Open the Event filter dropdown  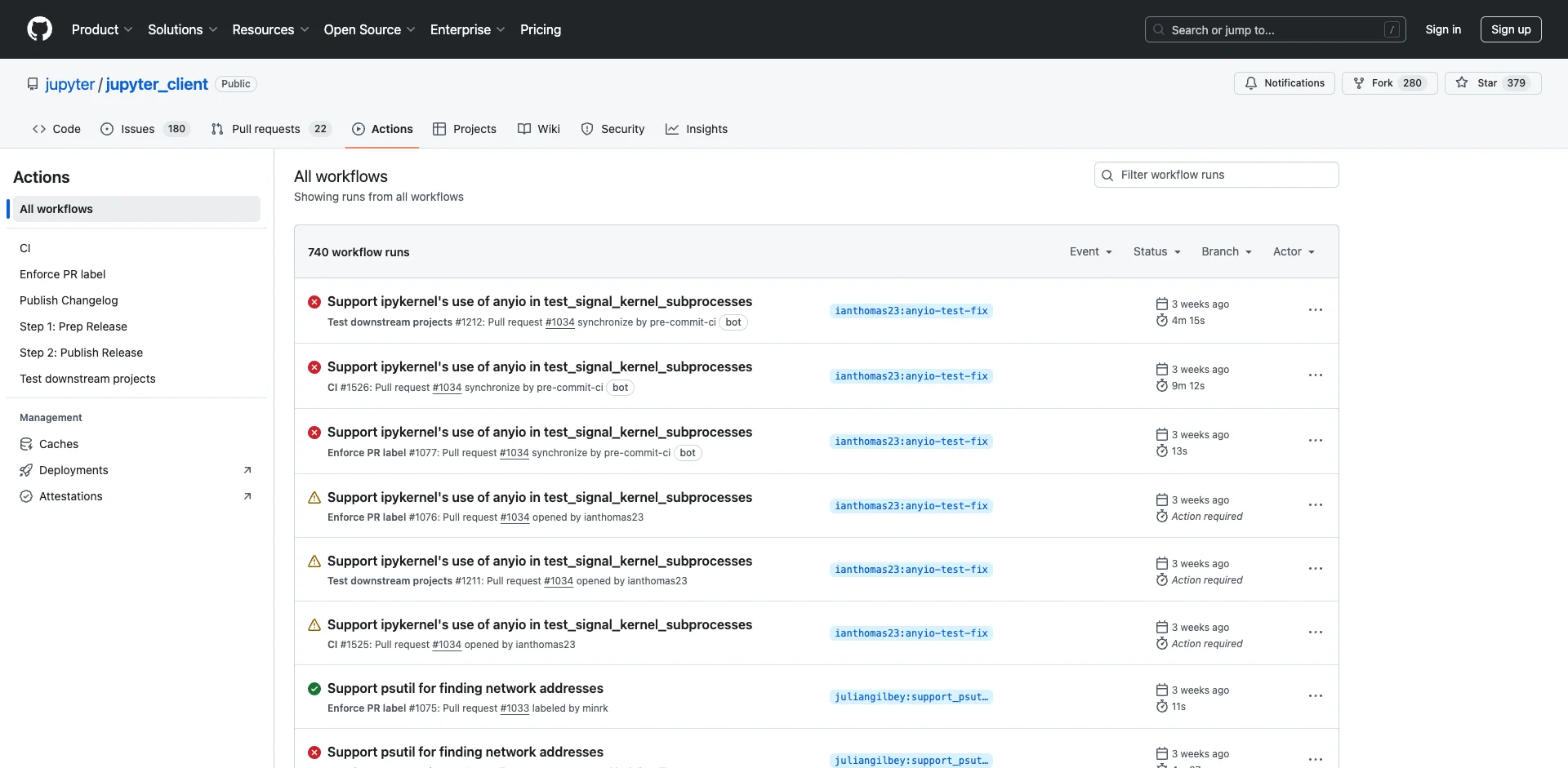pos(1091,251)
